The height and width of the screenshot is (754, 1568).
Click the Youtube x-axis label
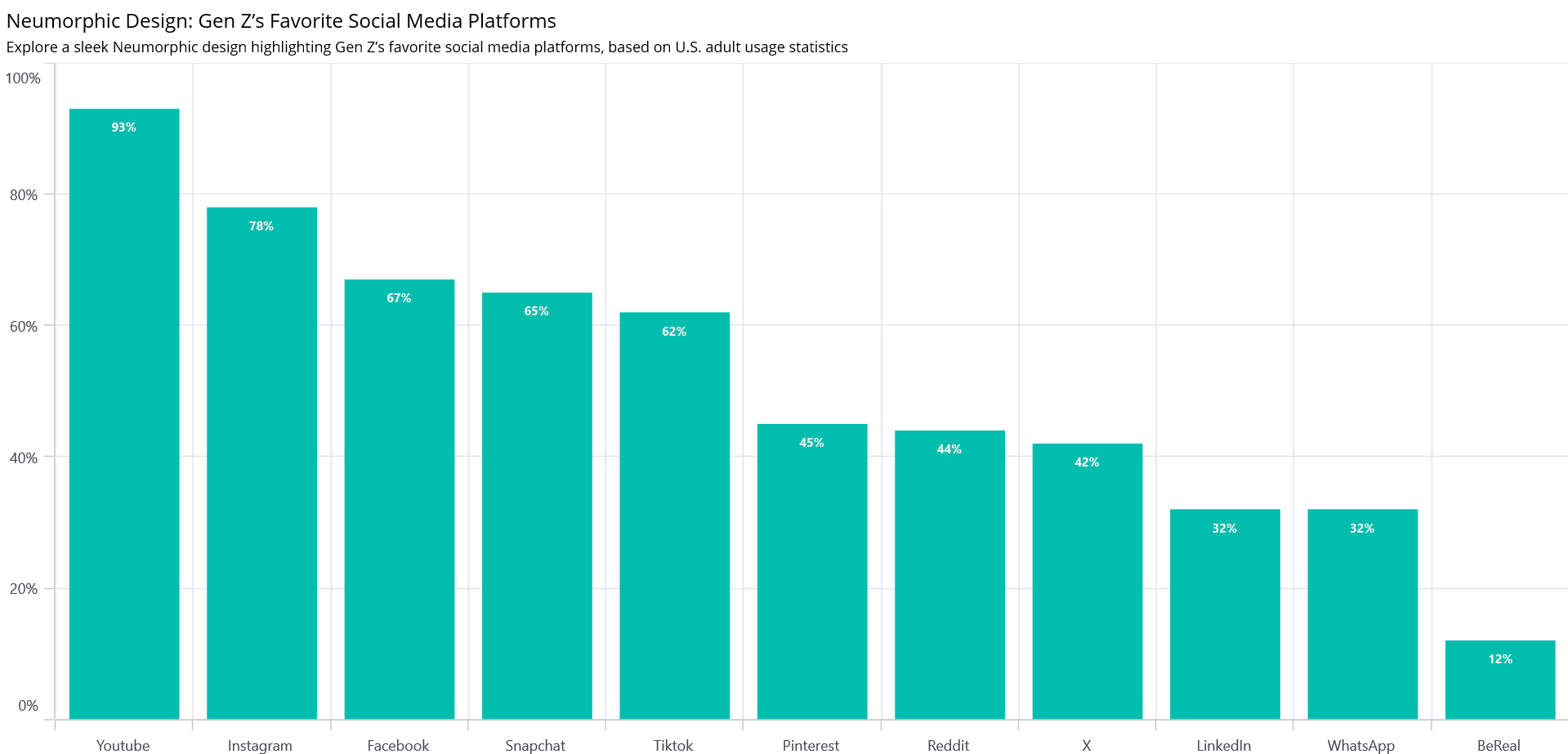click(x=123, y=745)
